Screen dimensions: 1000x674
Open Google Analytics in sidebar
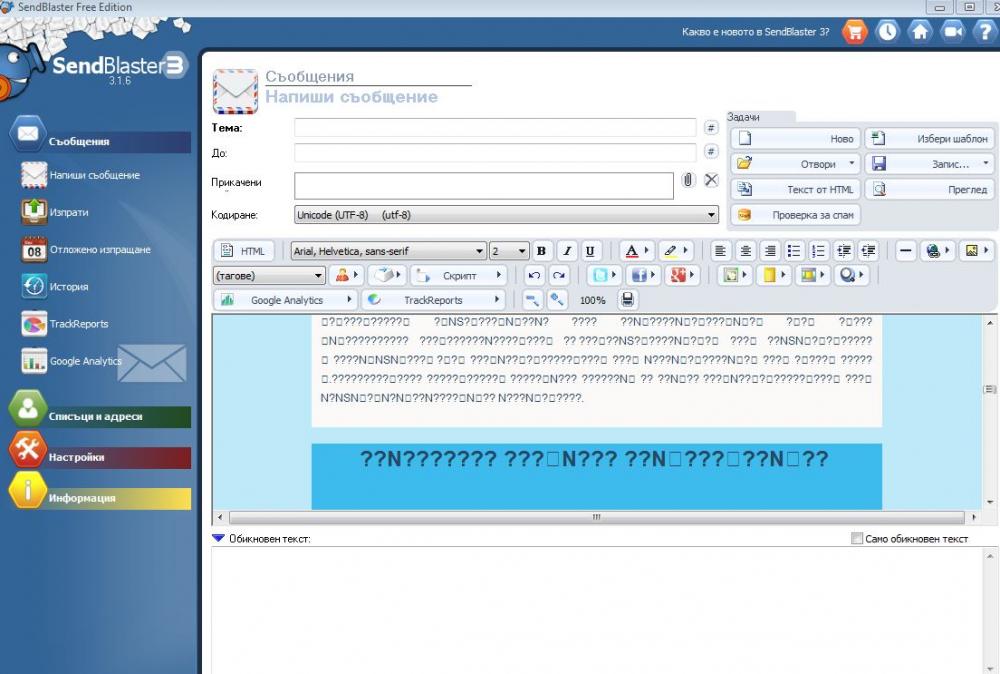(71, 361)
